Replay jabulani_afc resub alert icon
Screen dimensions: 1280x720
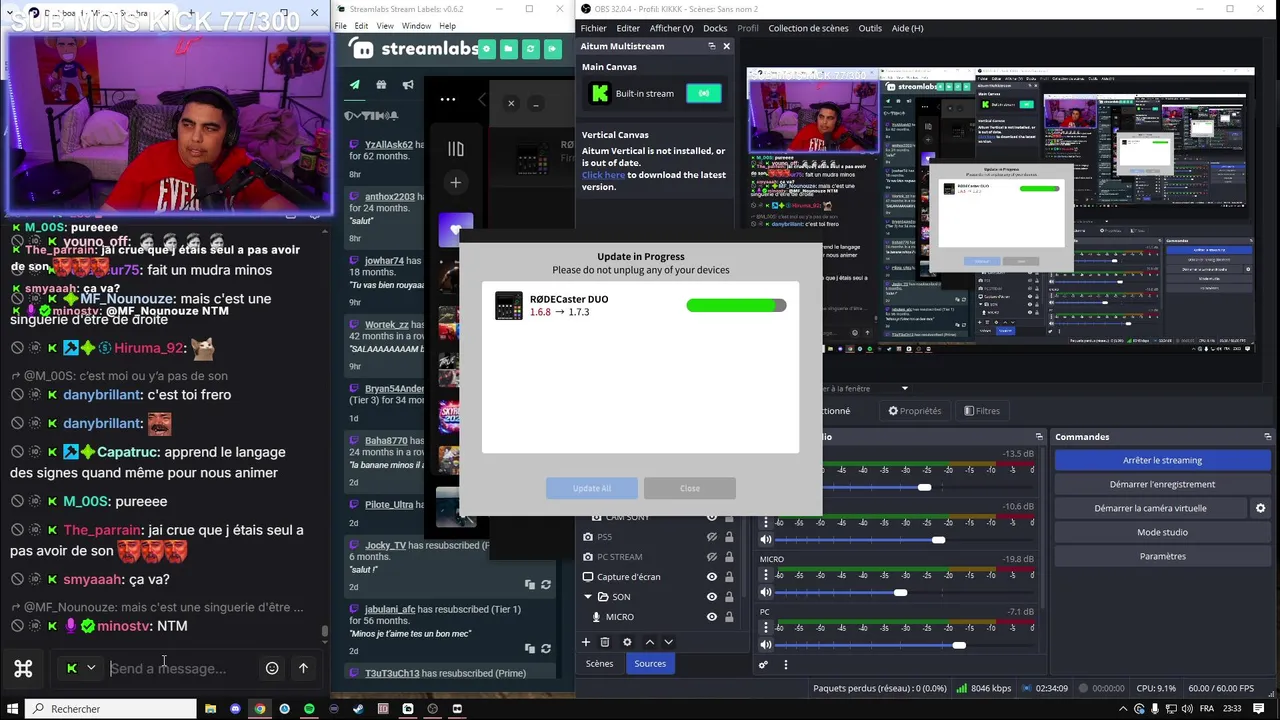point(546,649)
